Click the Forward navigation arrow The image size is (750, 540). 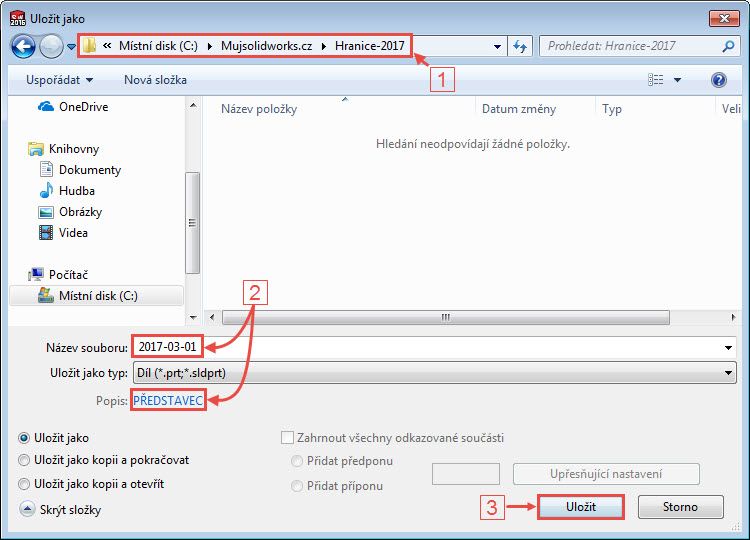[51, 46]
